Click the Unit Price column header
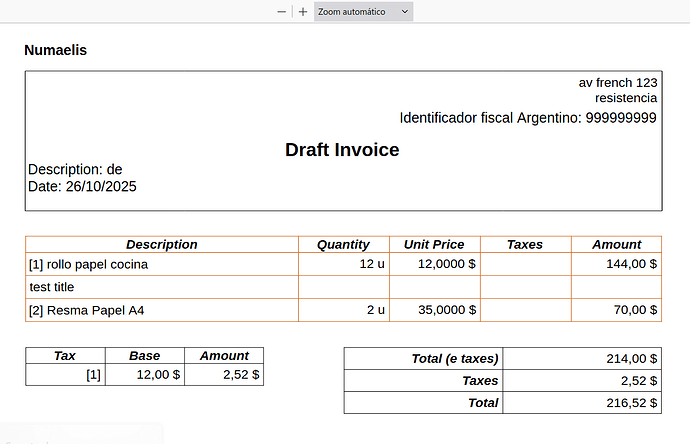 click(x=434, y=244)
